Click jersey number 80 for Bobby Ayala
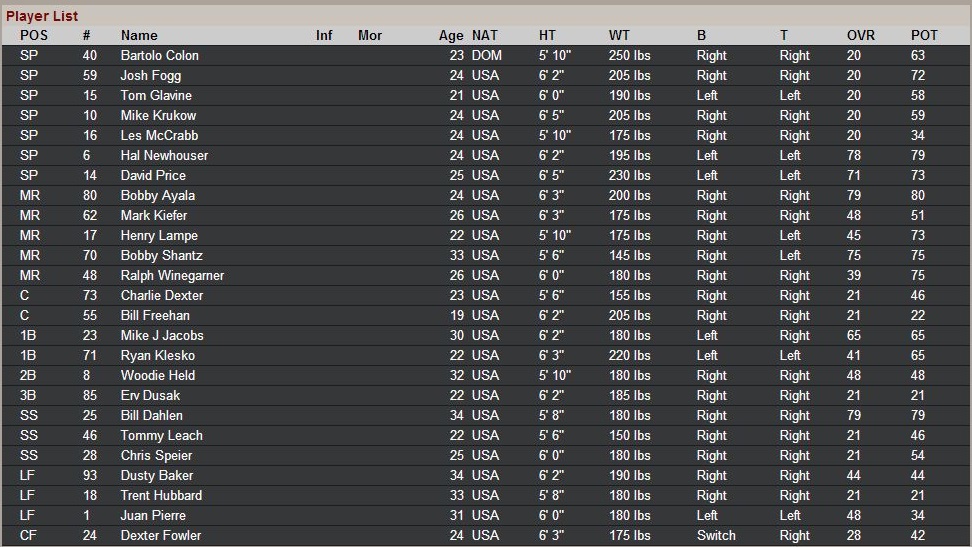Image resolution: width=972 pixels, height=547 pixels. click(89, 195)
